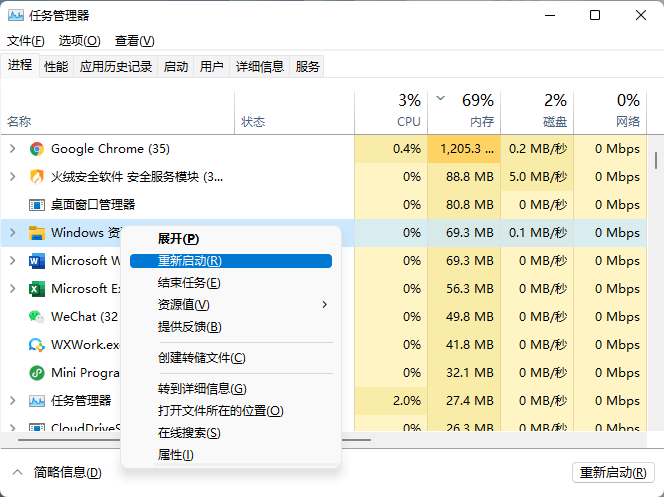Viewport: 664px width, 497px height.
Task: Expand the Microsoft Word process group
Action: pos(13,260)
